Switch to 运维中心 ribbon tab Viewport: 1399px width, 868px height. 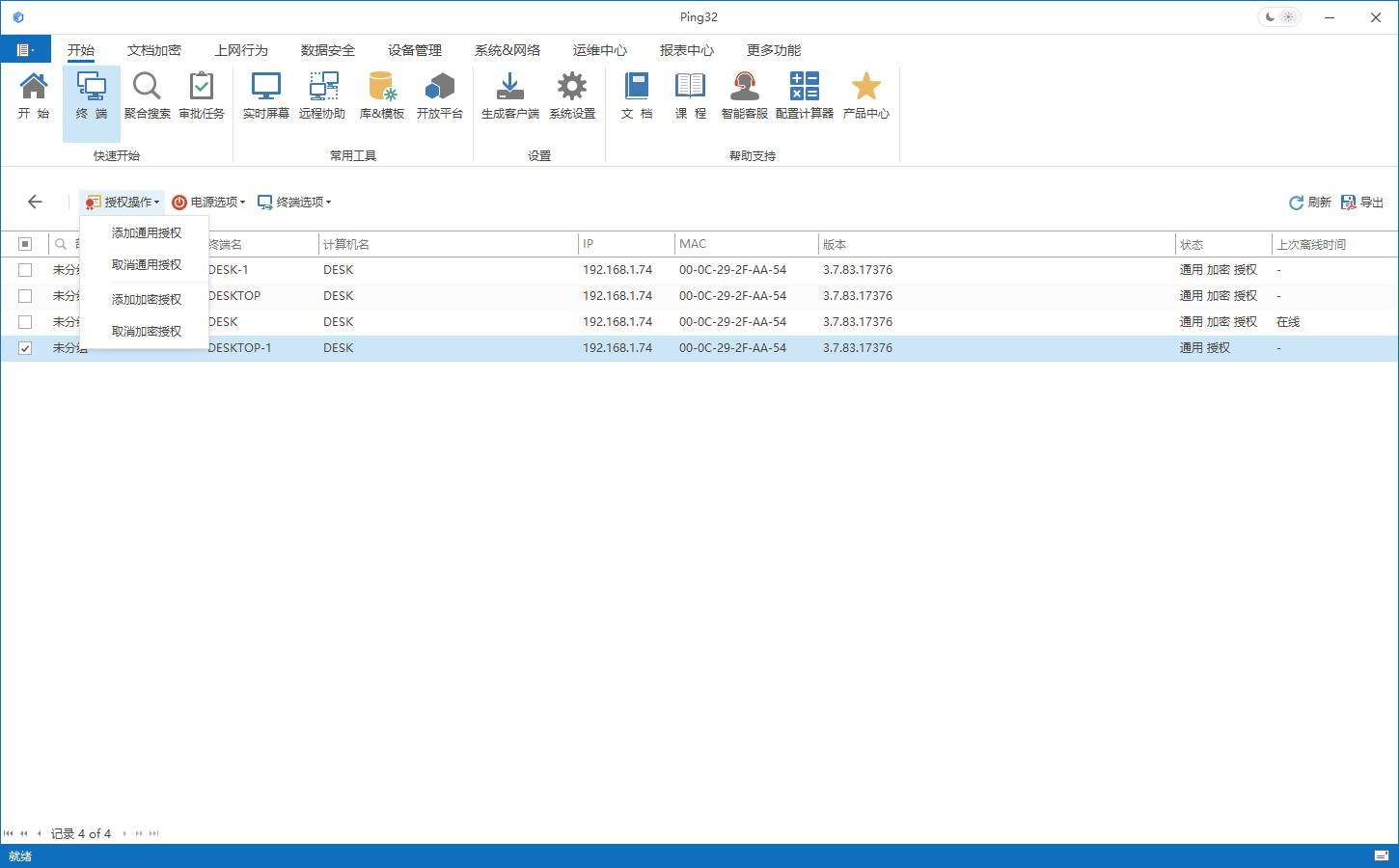[x=600, y=50]
